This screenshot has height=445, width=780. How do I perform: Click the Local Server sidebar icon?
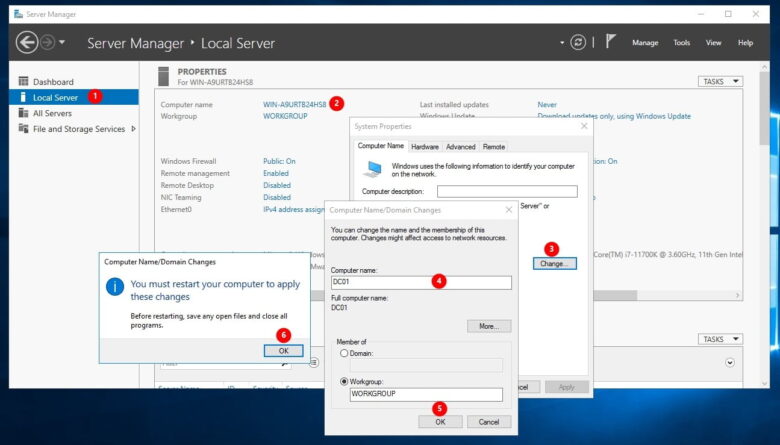tap(23, 97)
